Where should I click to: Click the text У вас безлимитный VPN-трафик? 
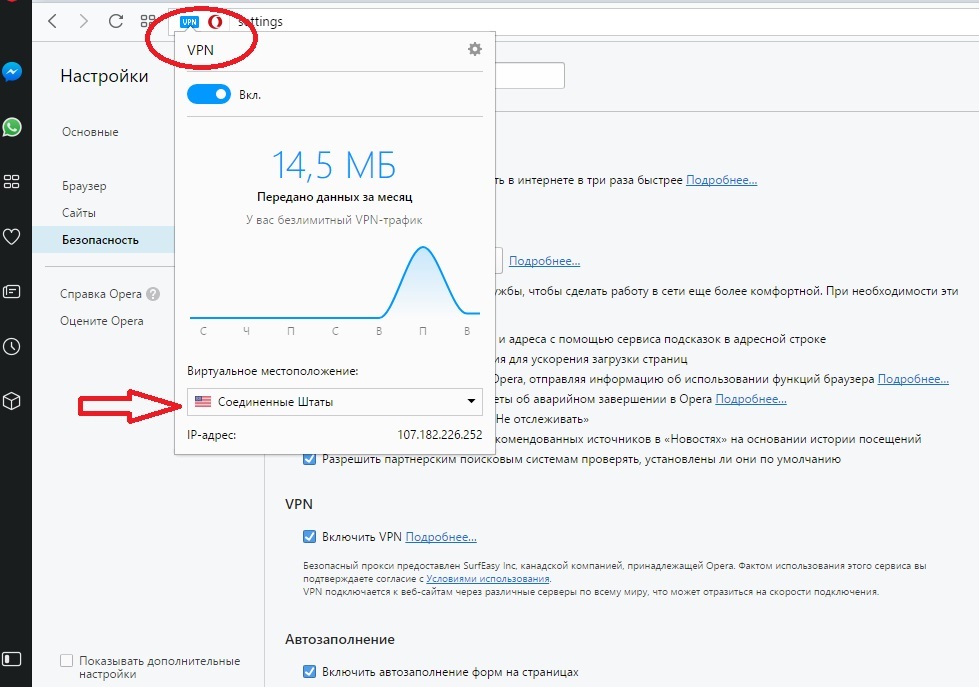[334, 220]
